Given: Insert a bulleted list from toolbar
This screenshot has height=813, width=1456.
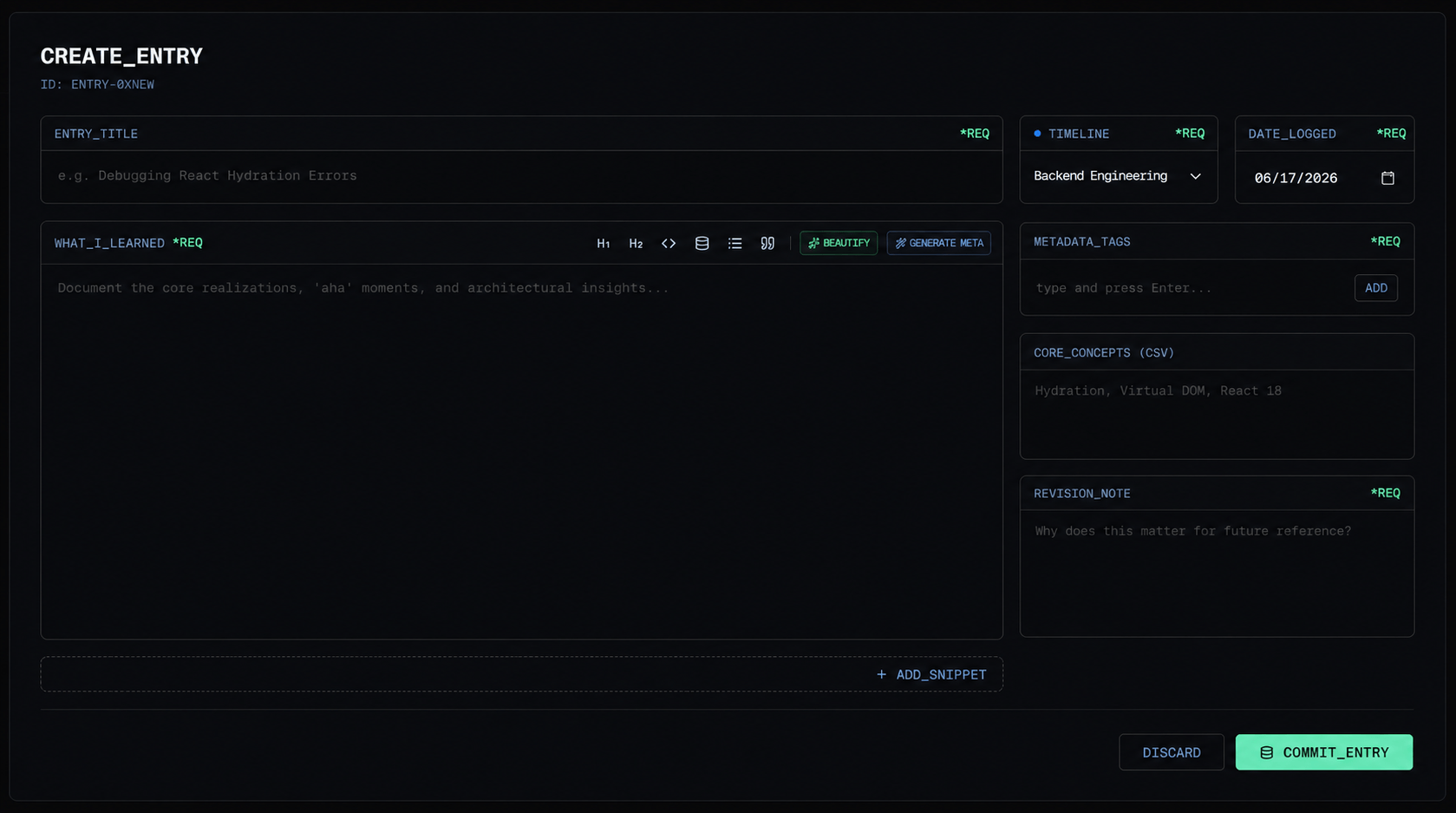Looking at the screenshot, I should coord(735,244).
